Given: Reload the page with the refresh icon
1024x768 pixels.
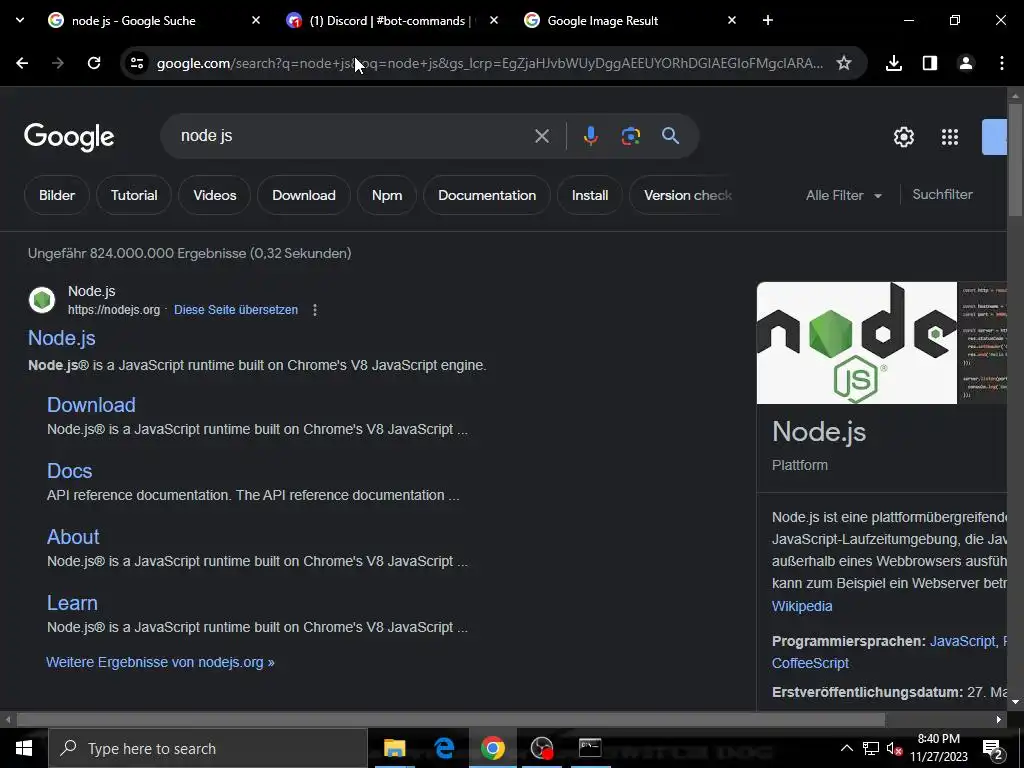Looking at the screenshot, I should [x=94, y=63].
